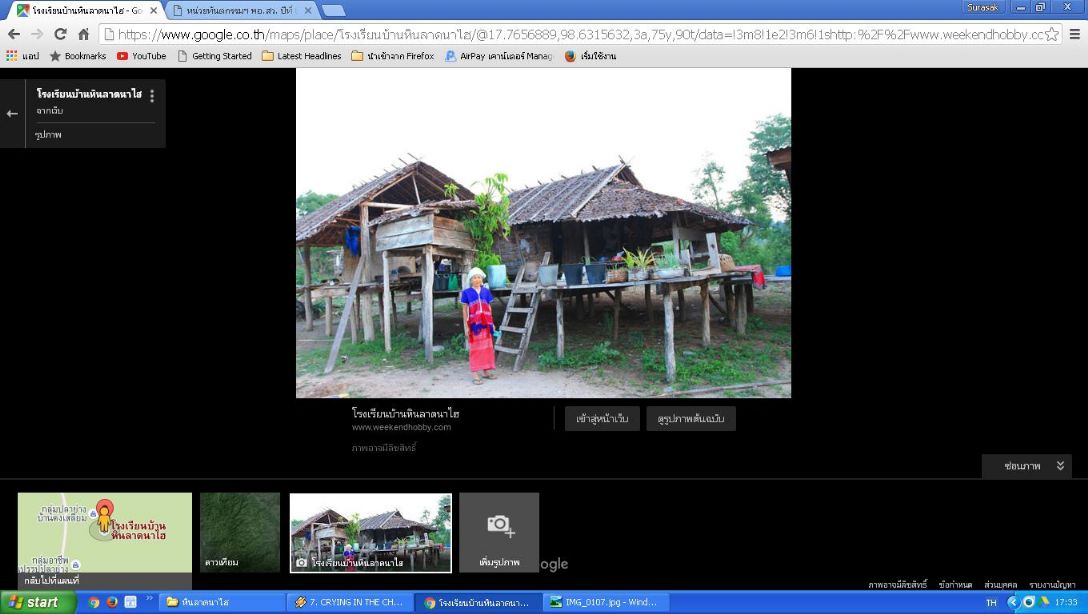
Task: Select the รูปภาพ entry in the side panel
Action: tap(49, 135)
